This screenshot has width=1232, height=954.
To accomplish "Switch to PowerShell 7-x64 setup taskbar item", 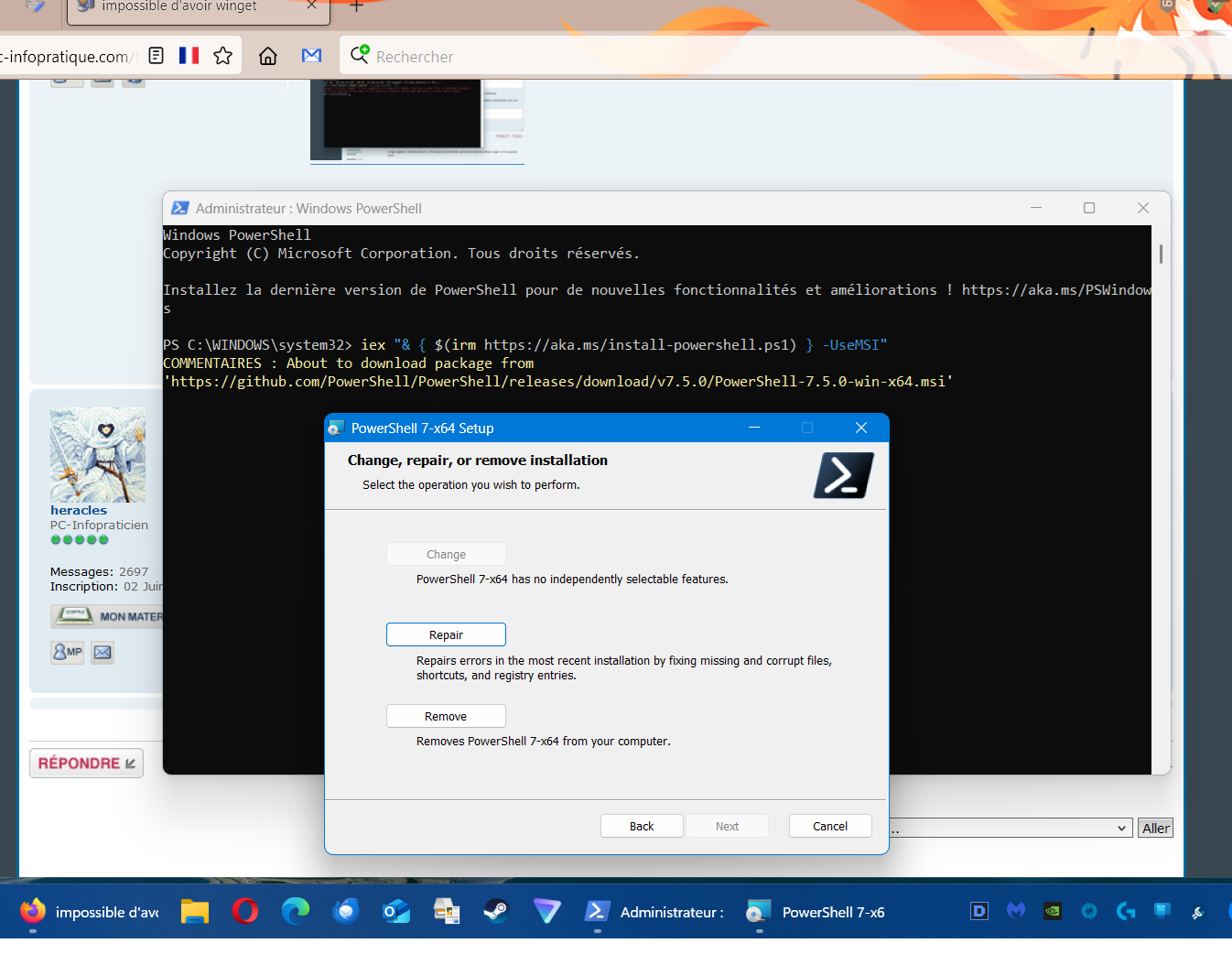I will pyautogui.click(x=816, y=912).
